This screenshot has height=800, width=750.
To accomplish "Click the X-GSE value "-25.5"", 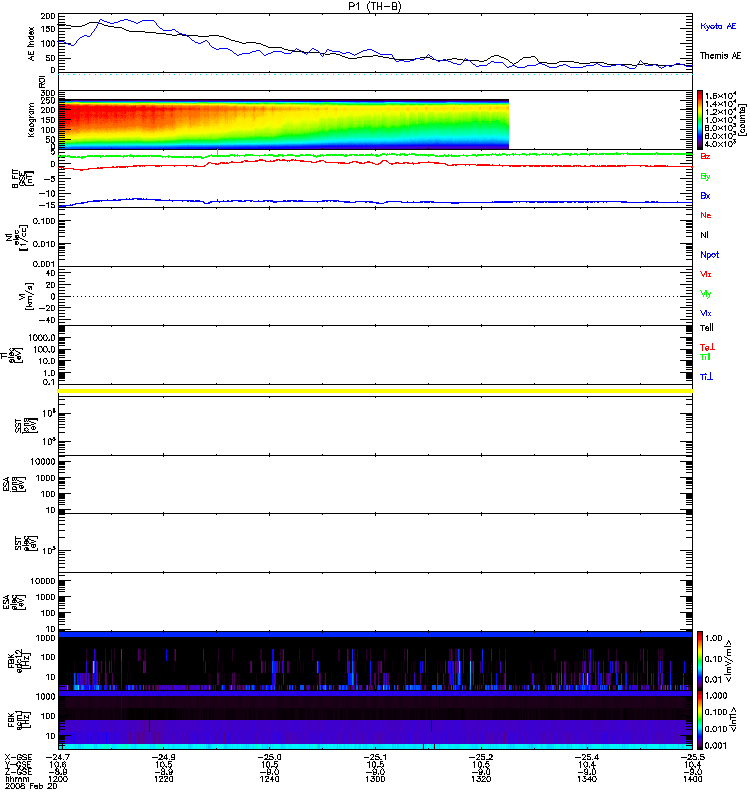I will (692, 757).
